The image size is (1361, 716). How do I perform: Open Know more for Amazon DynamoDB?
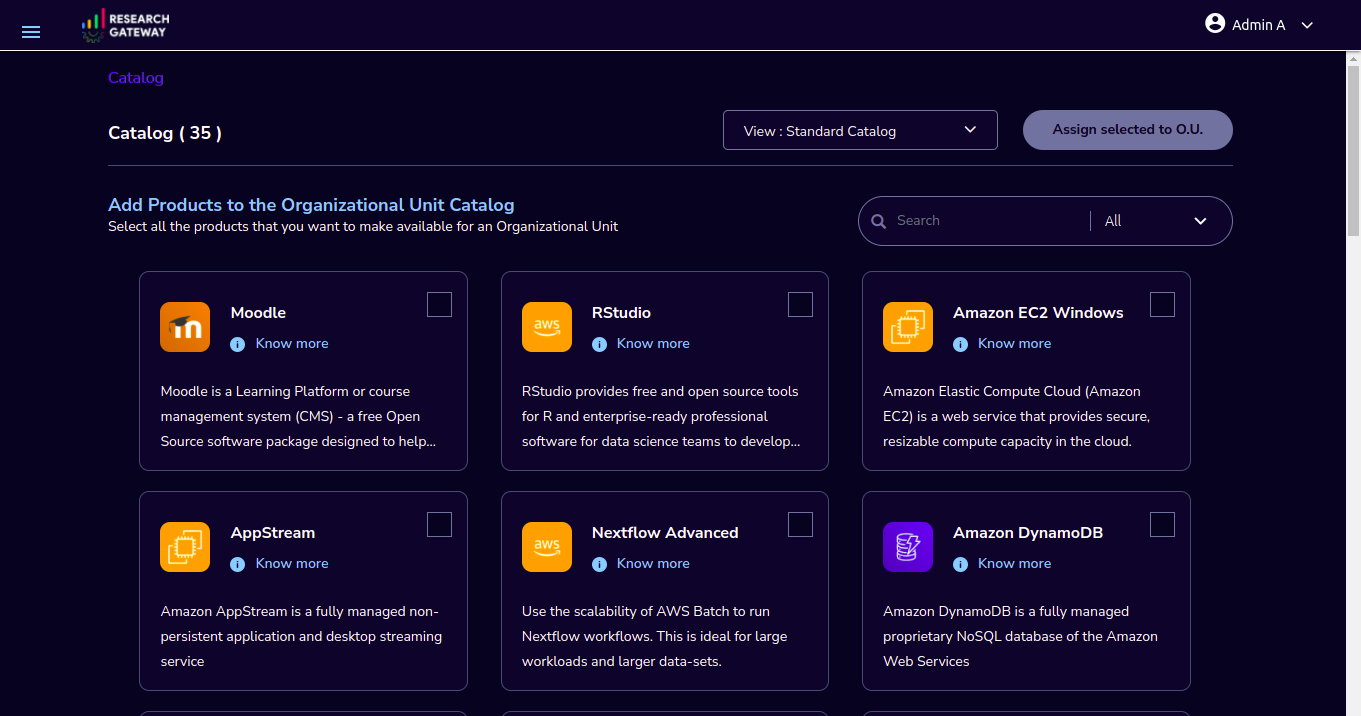point(1014,563)
